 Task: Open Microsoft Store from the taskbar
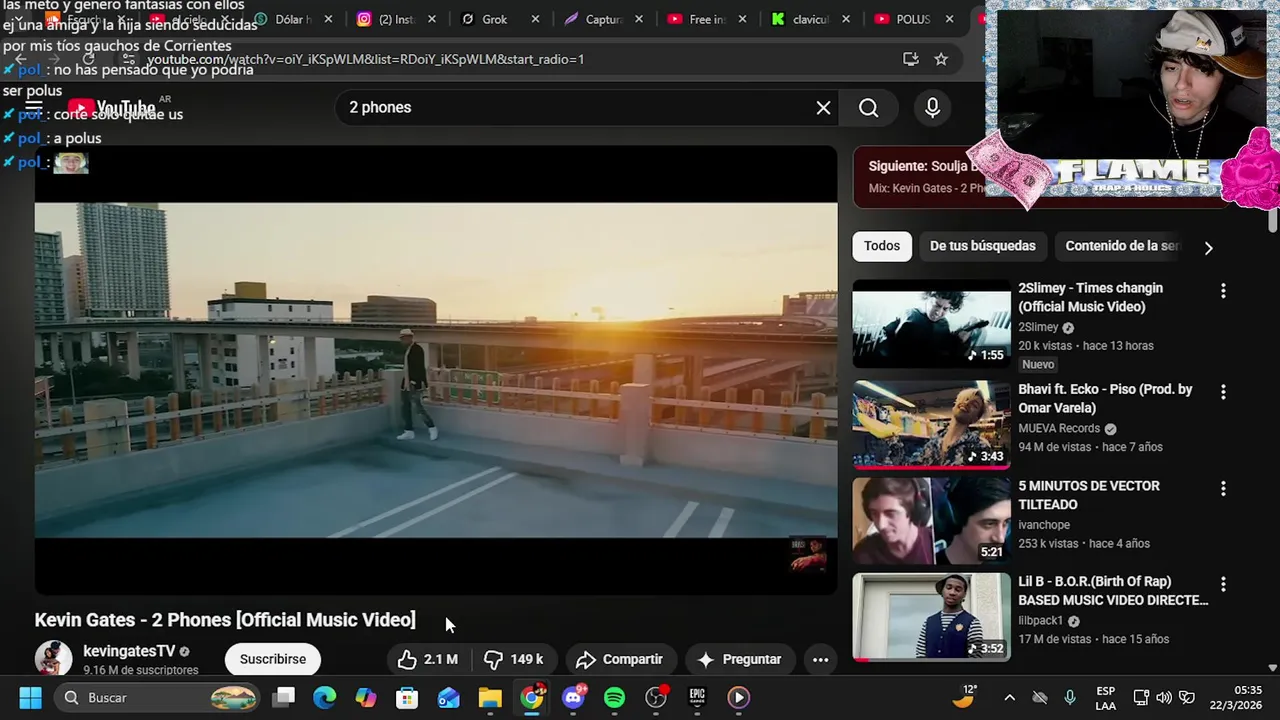[407, 697]
